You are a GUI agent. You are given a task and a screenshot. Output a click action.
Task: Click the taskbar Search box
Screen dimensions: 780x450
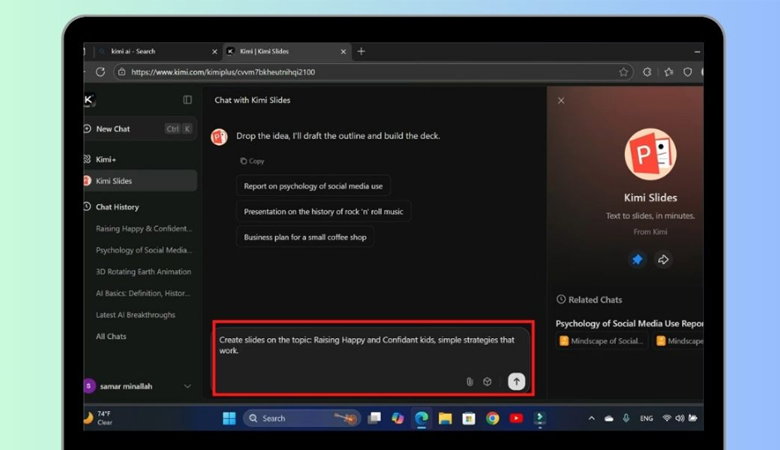tap(301, 418)
